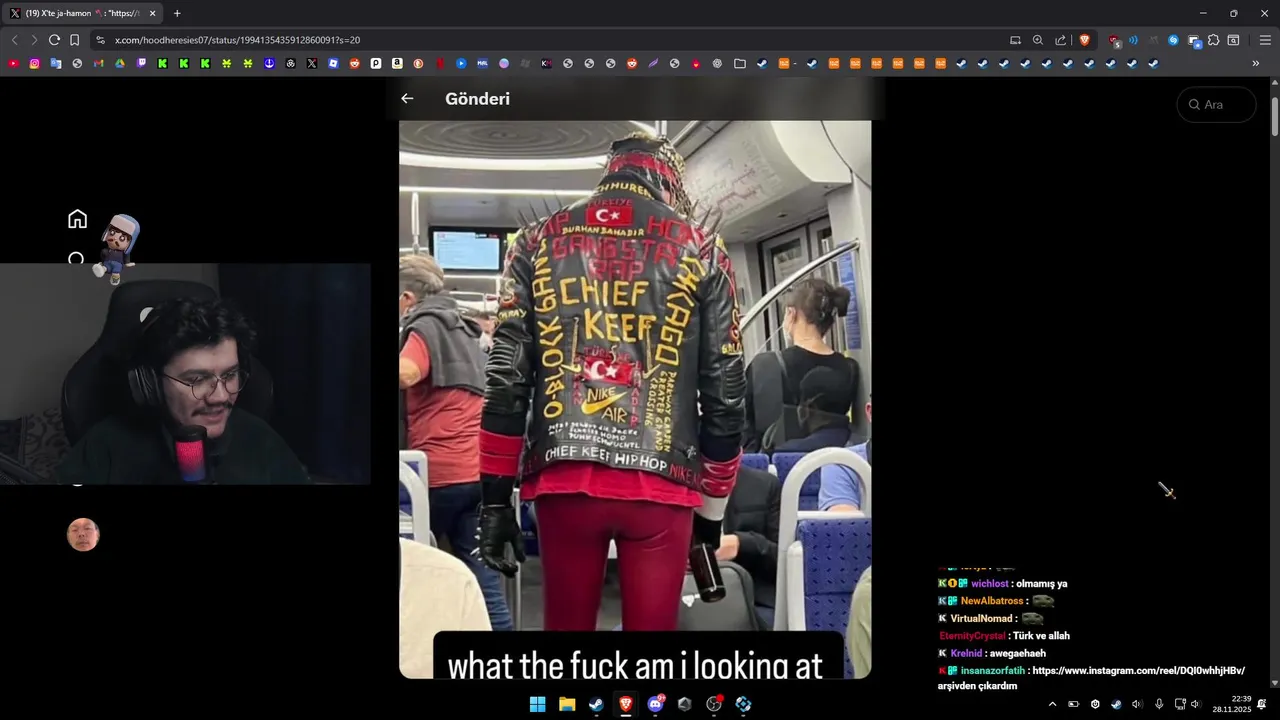The width and height of the screenshot is (1280, 720).
Task: Open the bookmarks folder icon
Action: 739,63
